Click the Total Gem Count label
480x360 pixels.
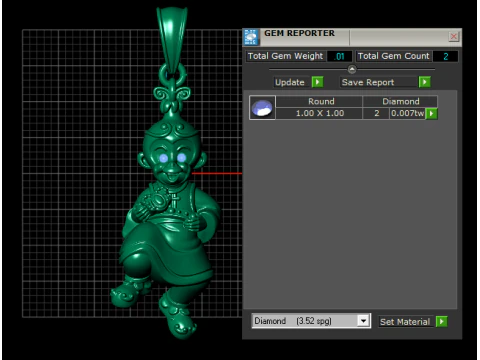394,56
